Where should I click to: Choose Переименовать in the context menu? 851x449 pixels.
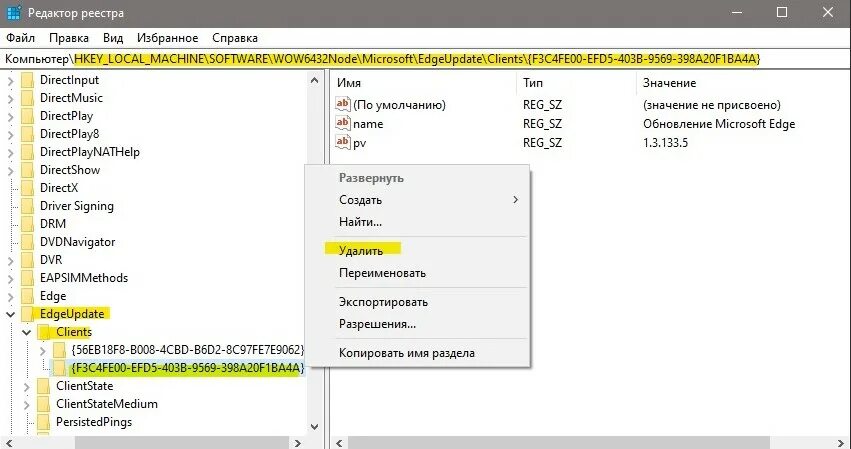[382, 273]
